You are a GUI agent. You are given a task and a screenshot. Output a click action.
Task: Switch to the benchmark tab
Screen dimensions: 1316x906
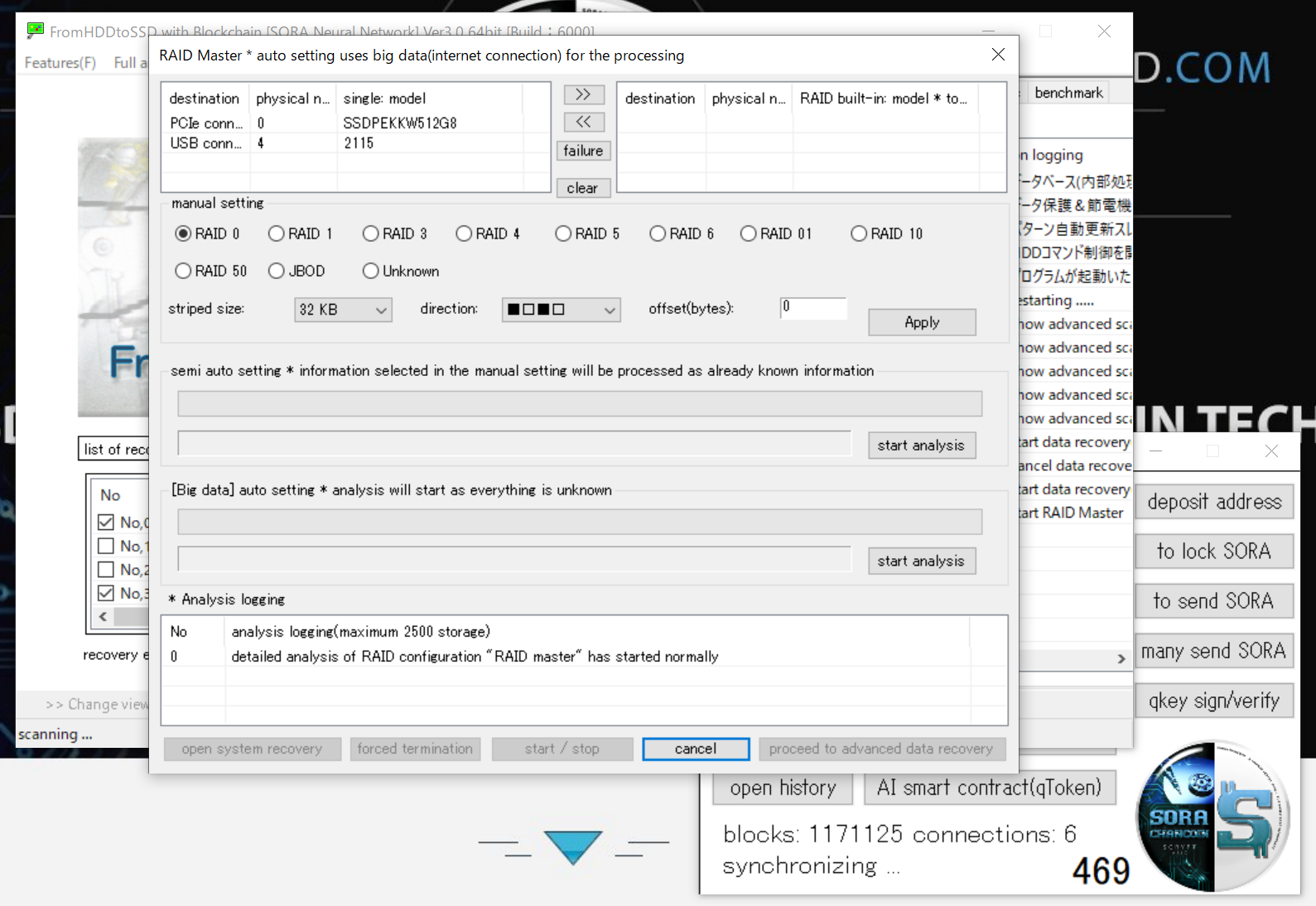coord(1068,93)
